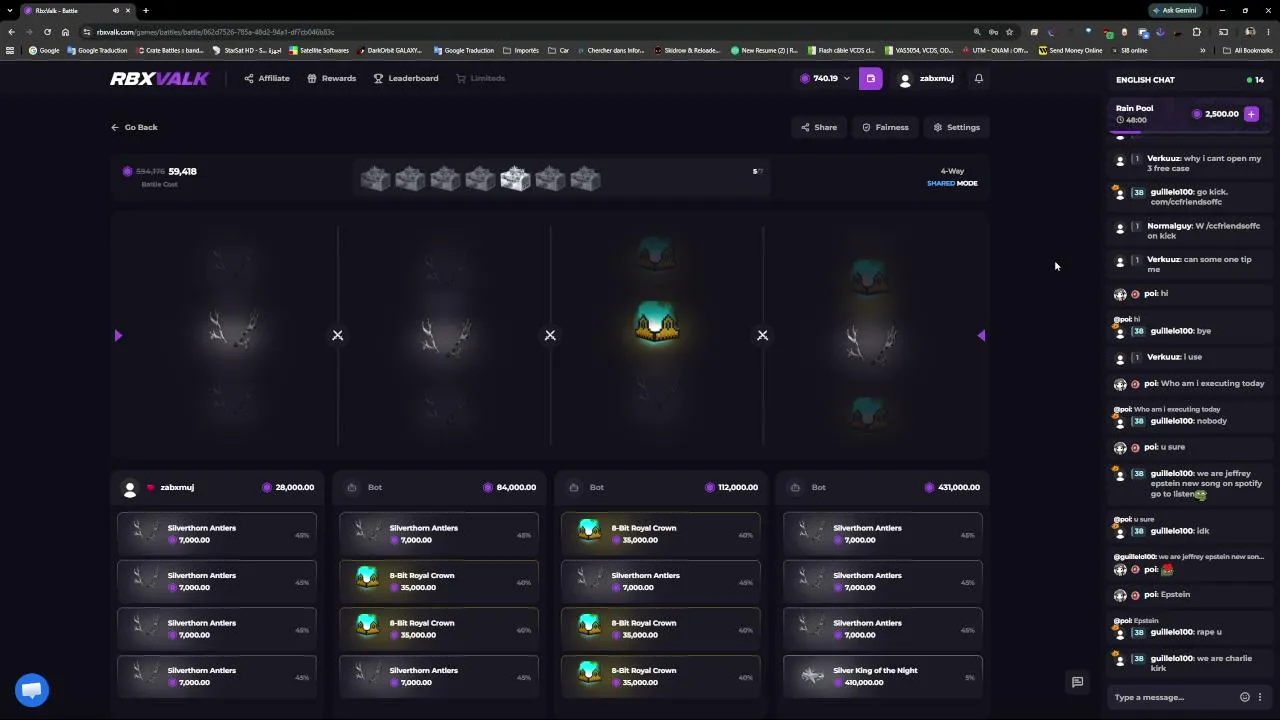This screenshot has width=1280, height=720.
Task: Open the purple wallet button
Action: point(870,78)
